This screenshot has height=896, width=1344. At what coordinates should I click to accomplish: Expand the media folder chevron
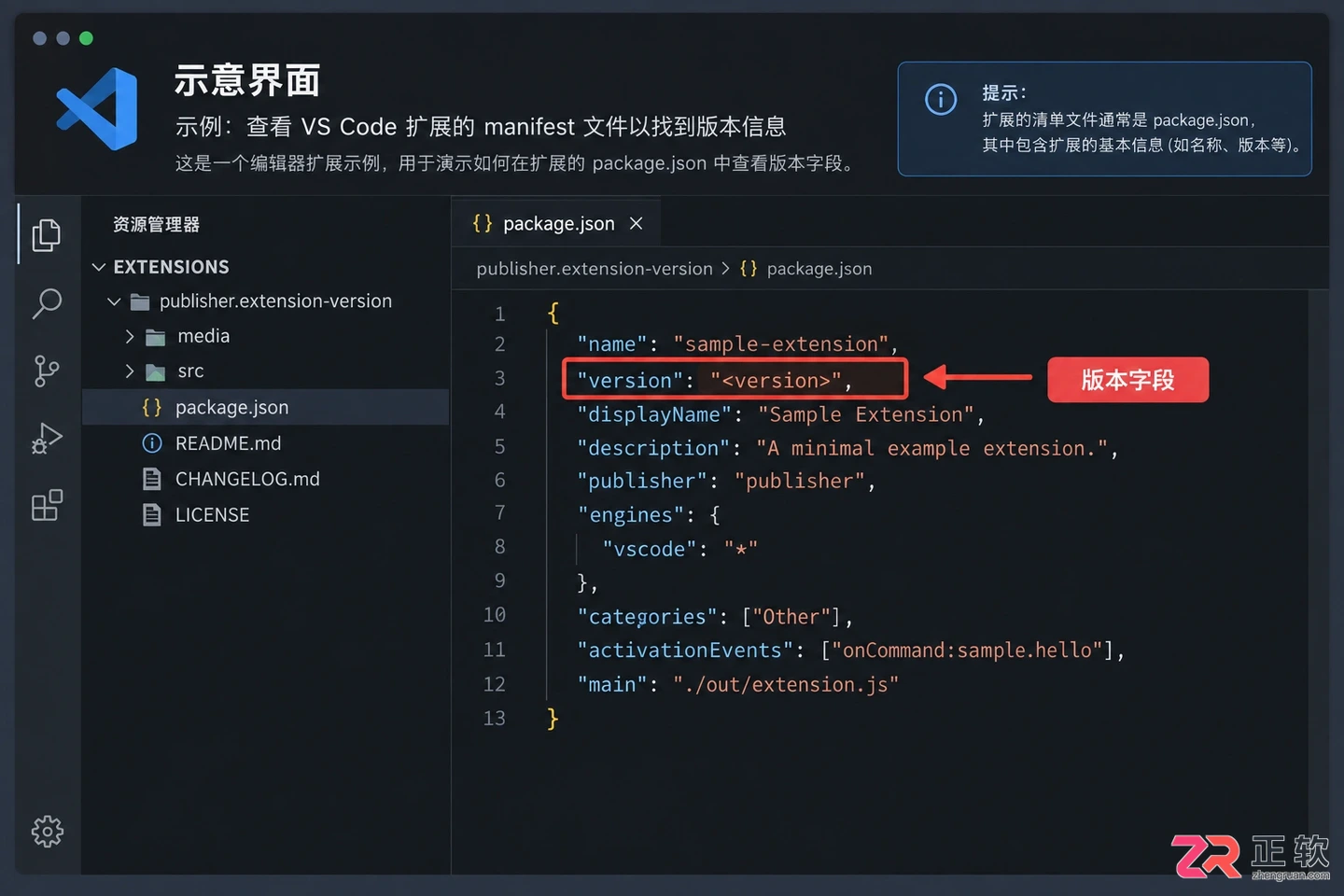(x=130, y=336)
